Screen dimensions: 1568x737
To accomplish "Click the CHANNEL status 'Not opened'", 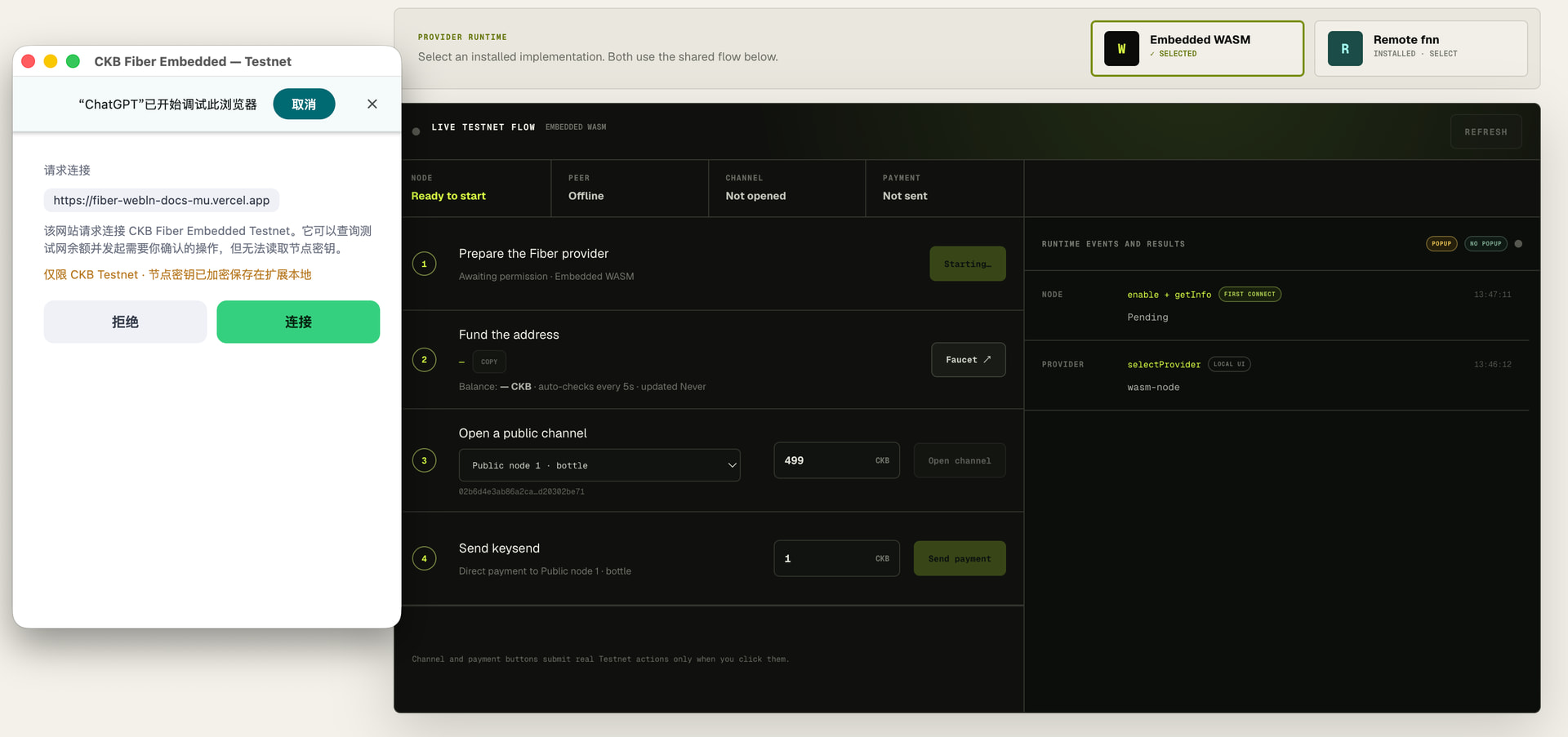I will [755, 196].
